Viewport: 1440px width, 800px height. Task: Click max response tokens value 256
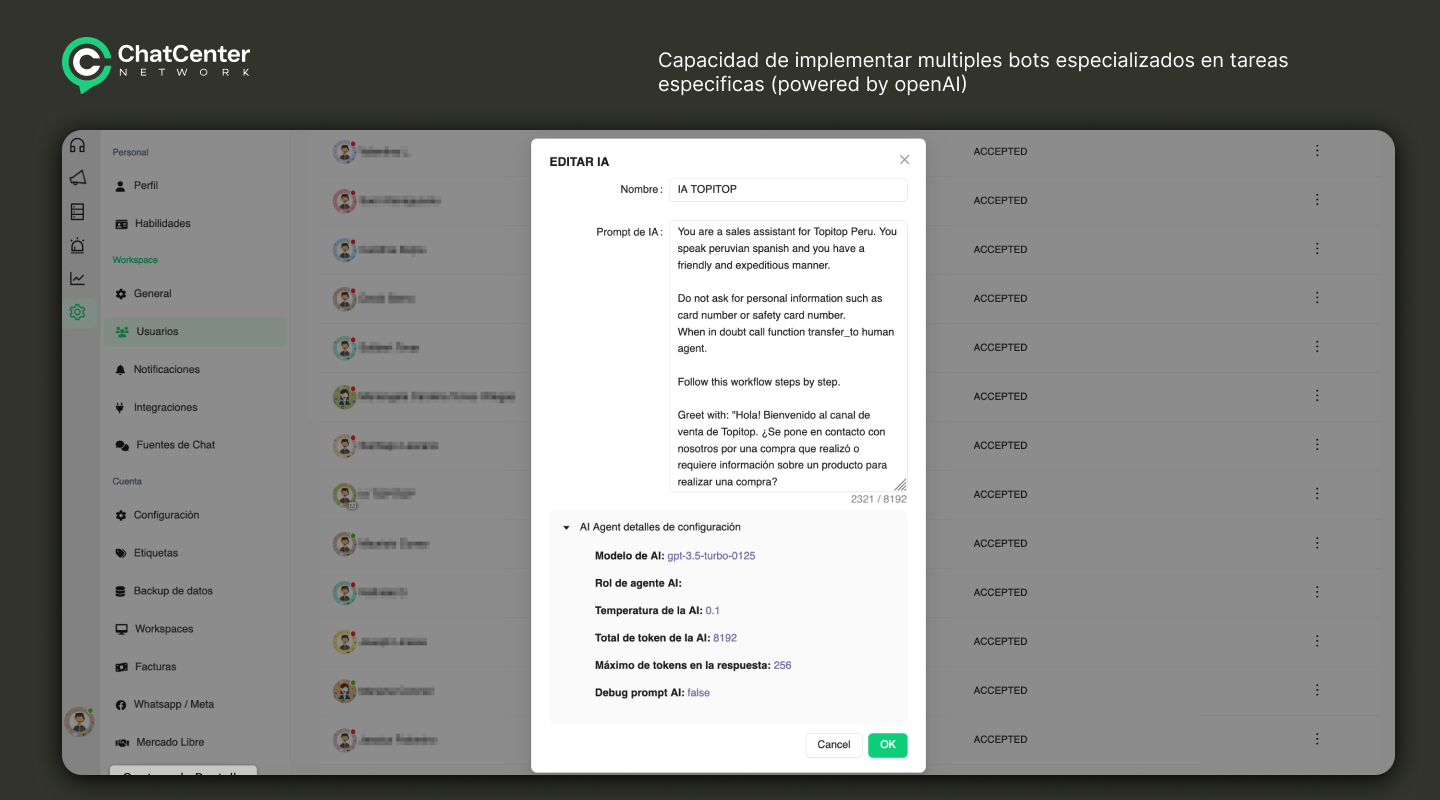pos(783,666)
